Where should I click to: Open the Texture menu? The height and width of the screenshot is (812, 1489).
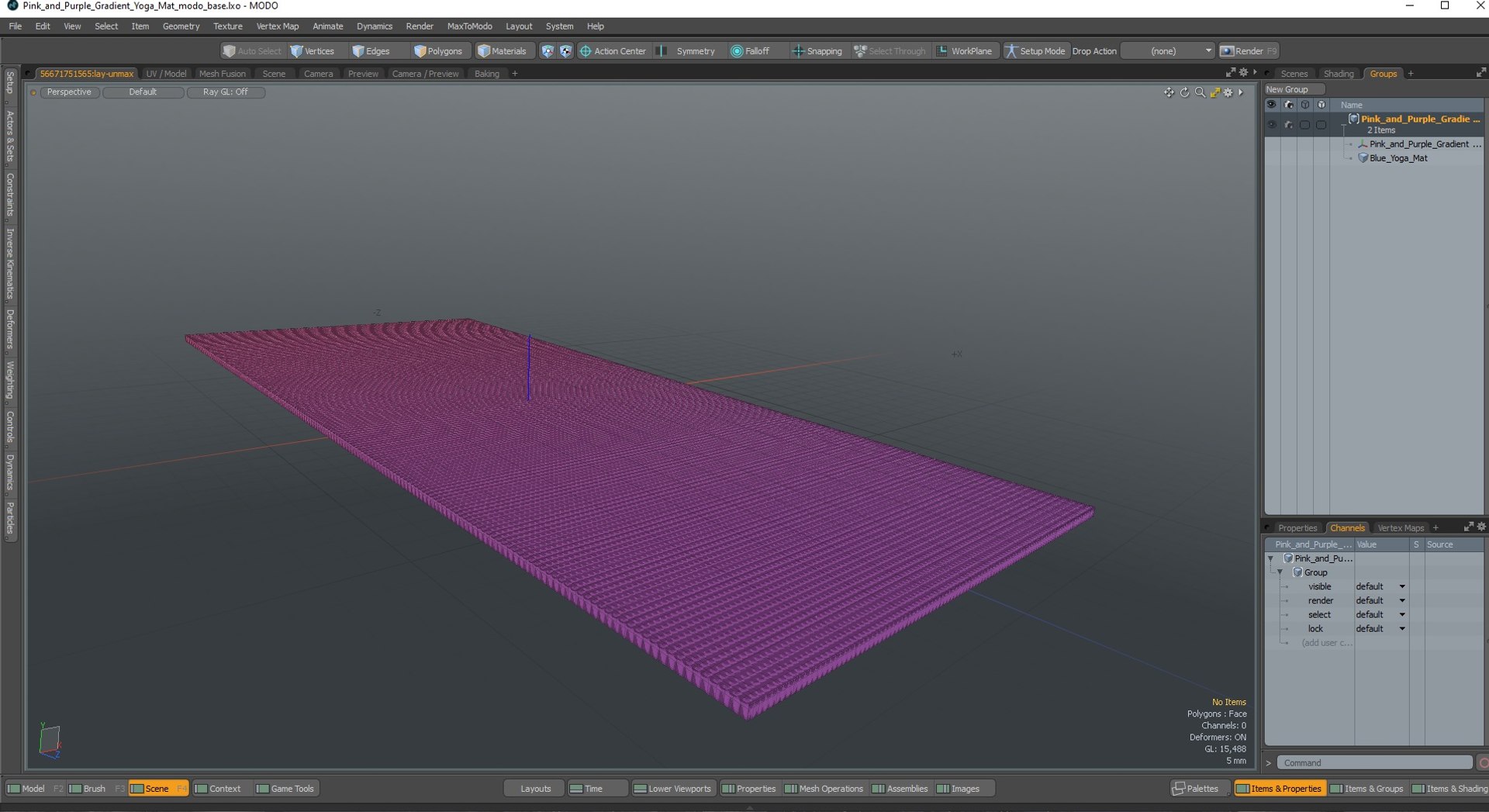pos(228,26)
